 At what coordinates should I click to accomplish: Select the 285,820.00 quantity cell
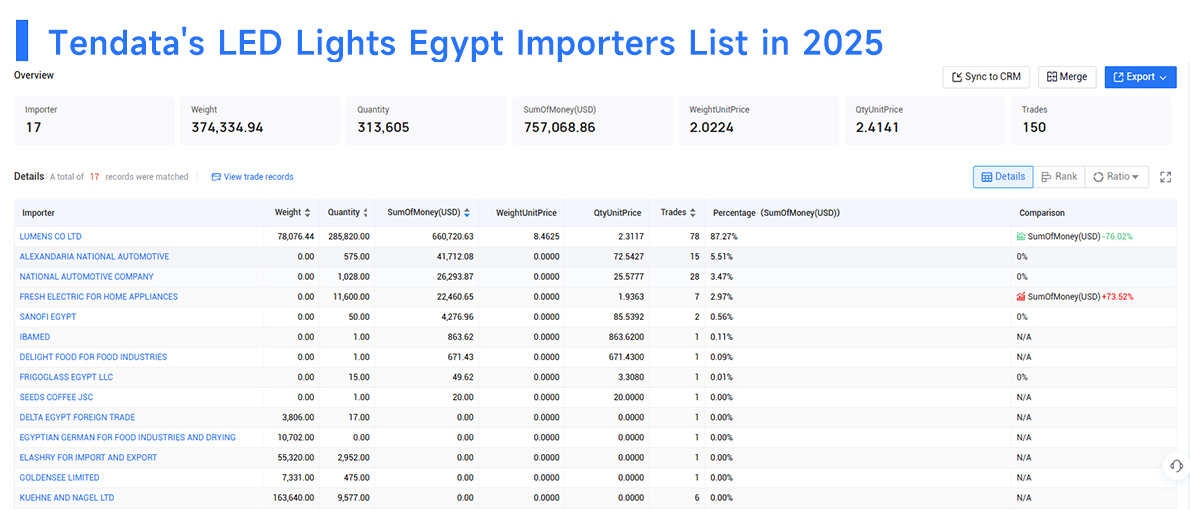(348, 237)
